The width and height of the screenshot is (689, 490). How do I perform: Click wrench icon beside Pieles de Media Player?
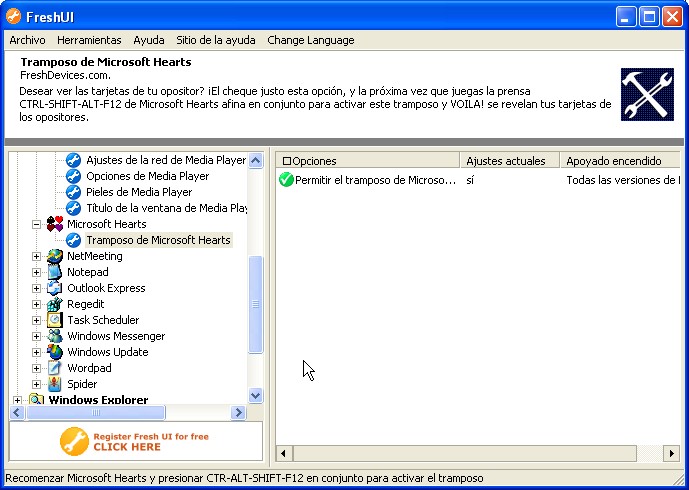73,192
